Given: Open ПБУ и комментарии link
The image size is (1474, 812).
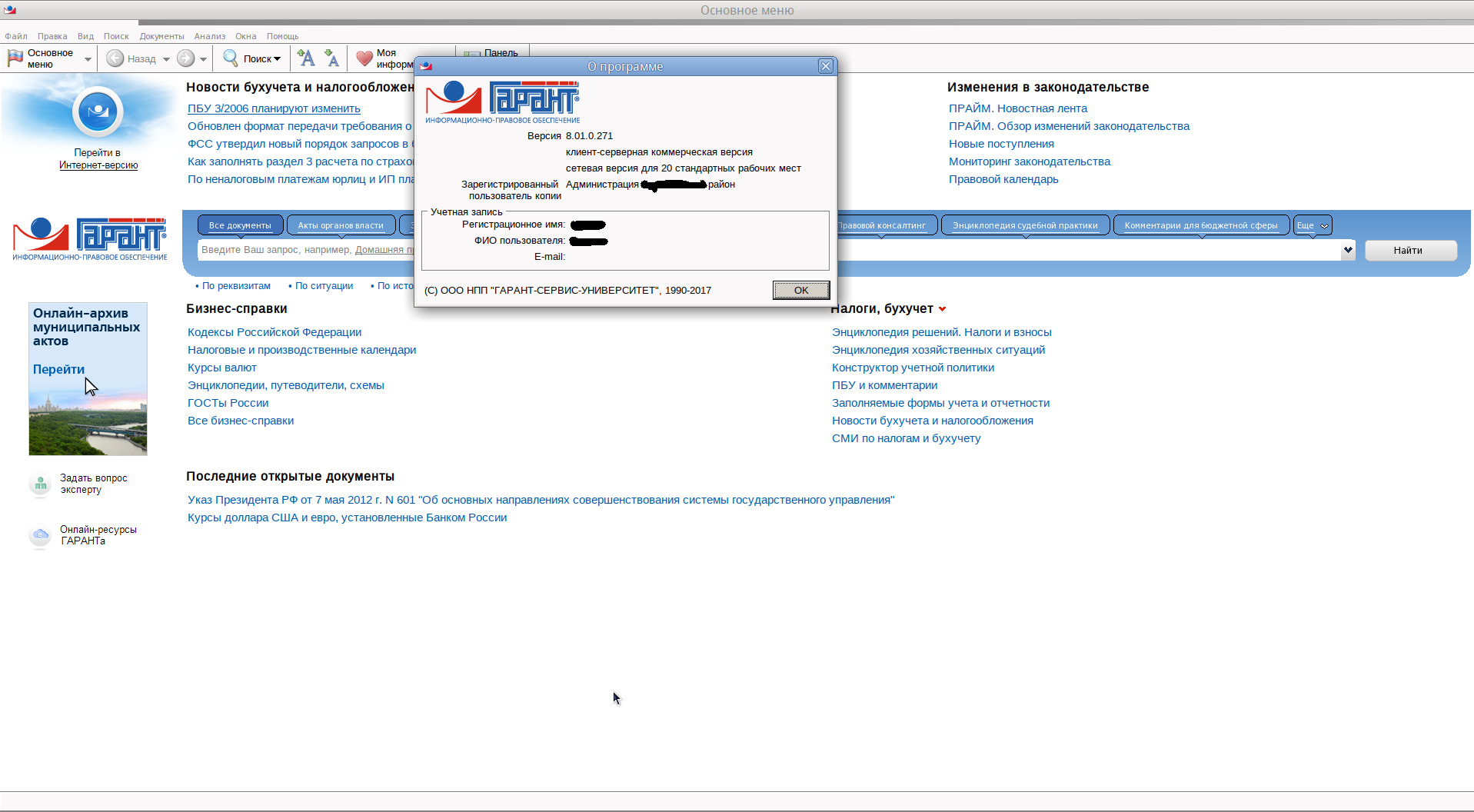Looking at the screenshot, I should 885,385.
